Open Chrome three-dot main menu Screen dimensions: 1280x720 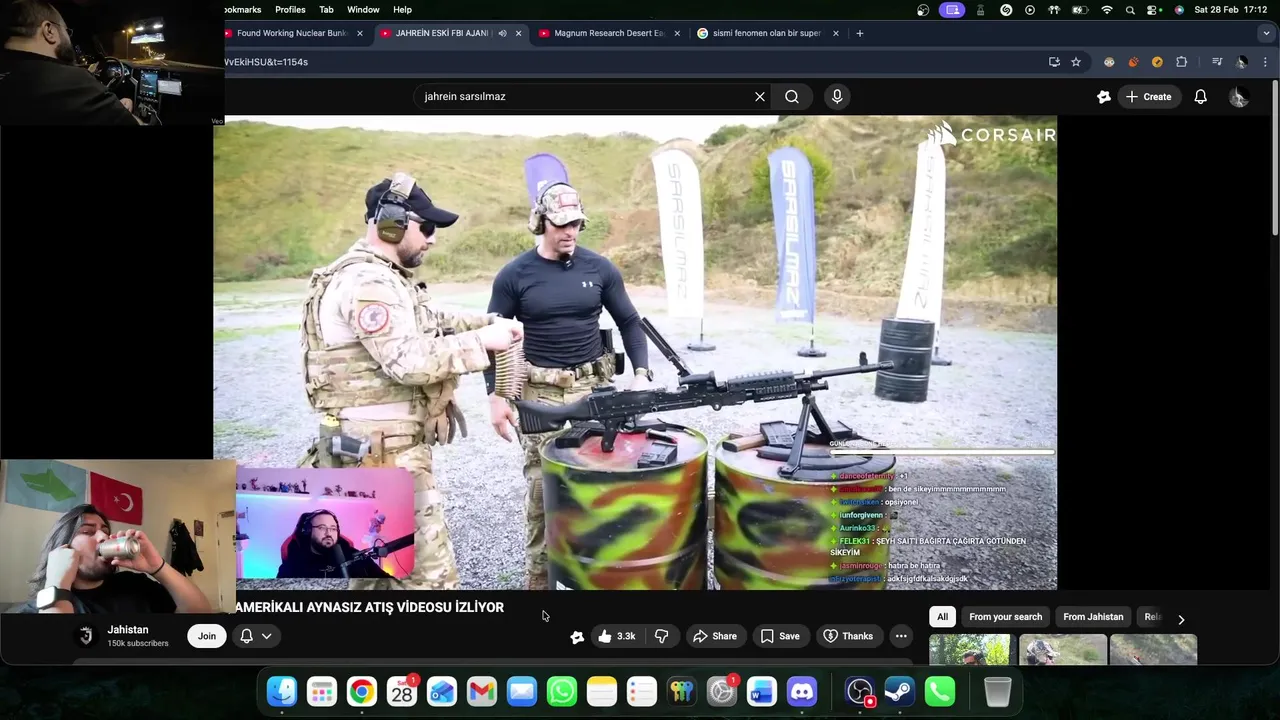[1265, 62]
